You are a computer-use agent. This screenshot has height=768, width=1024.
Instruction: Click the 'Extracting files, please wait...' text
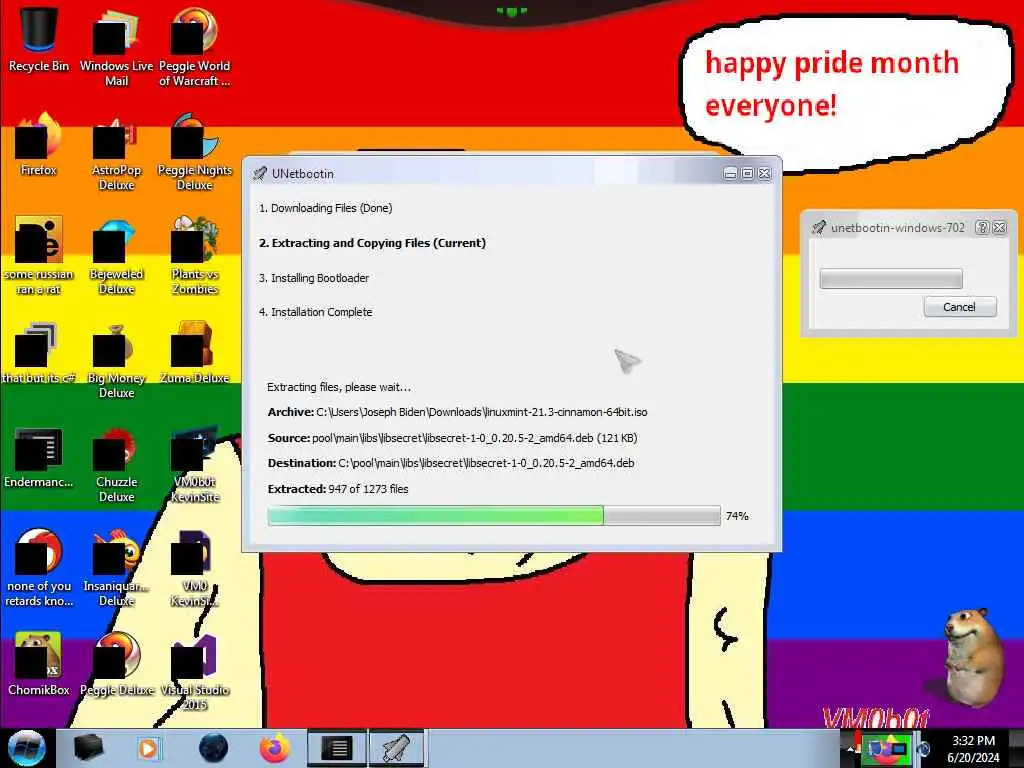(339, 387)
